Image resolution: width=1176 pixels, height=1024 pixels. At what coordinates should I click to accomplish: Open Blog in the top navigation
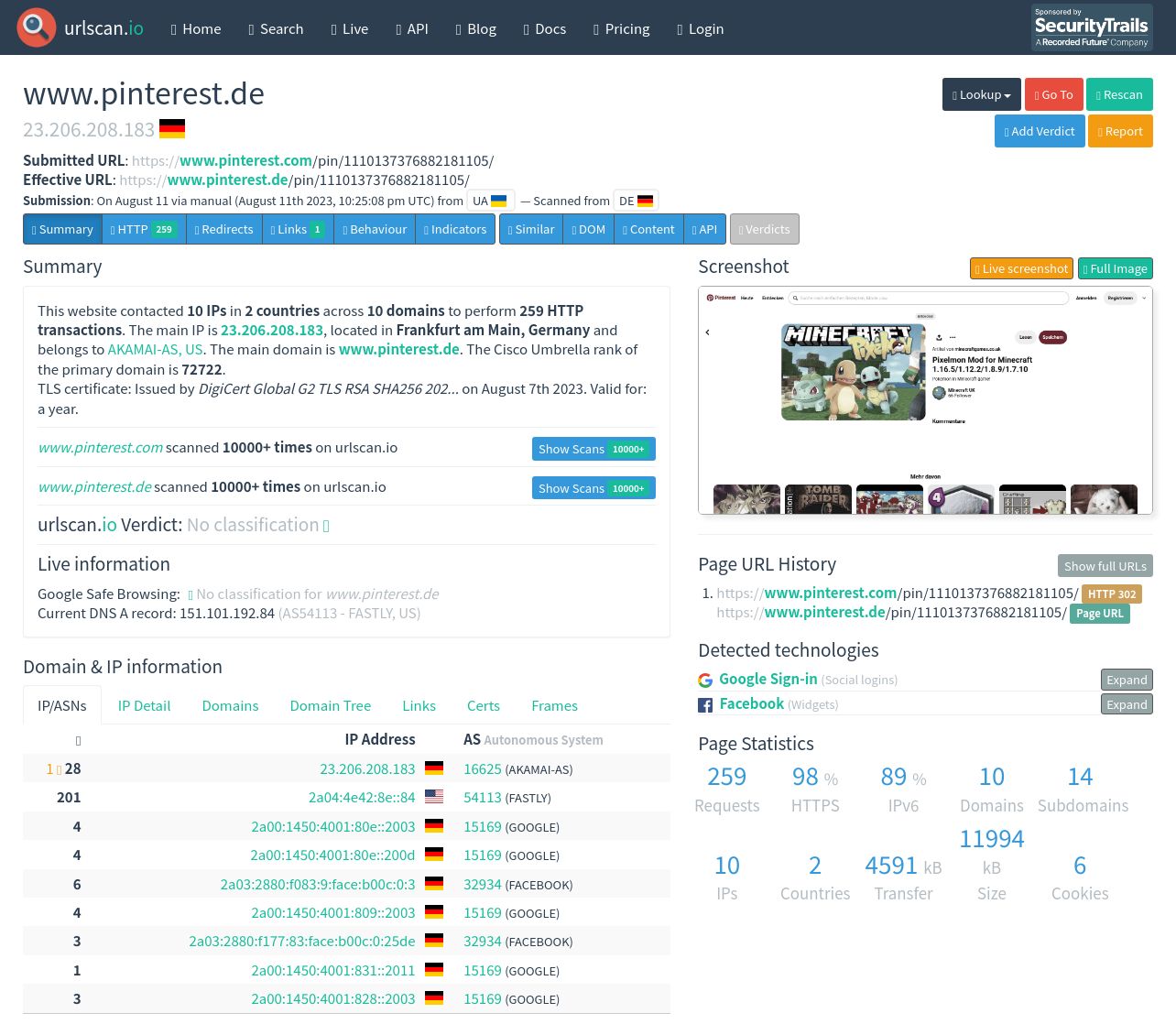coord(476,28)
